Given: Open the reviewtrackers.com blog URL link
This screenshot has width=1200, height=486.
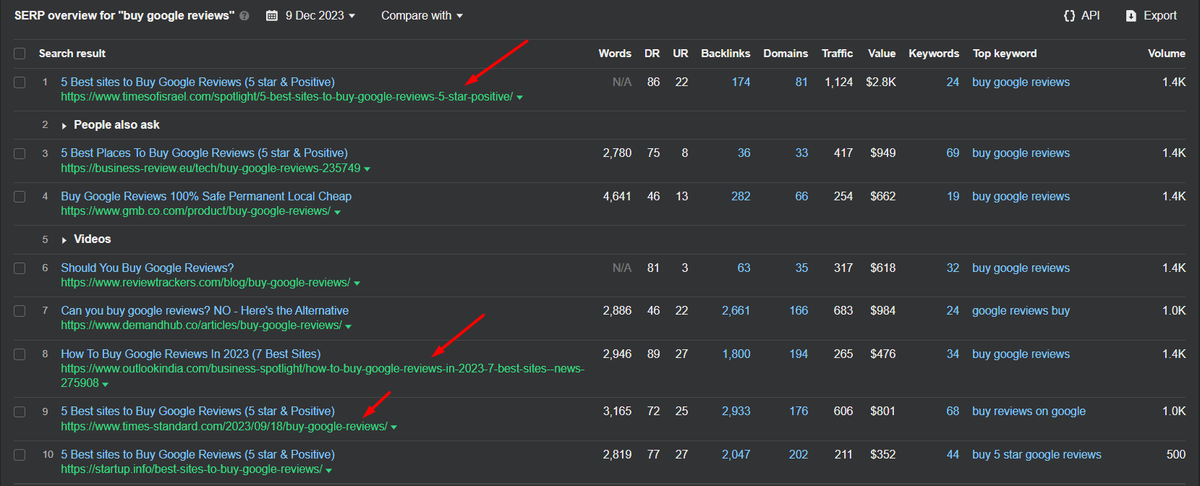Looking at the screenshot, I should (205, 283).
